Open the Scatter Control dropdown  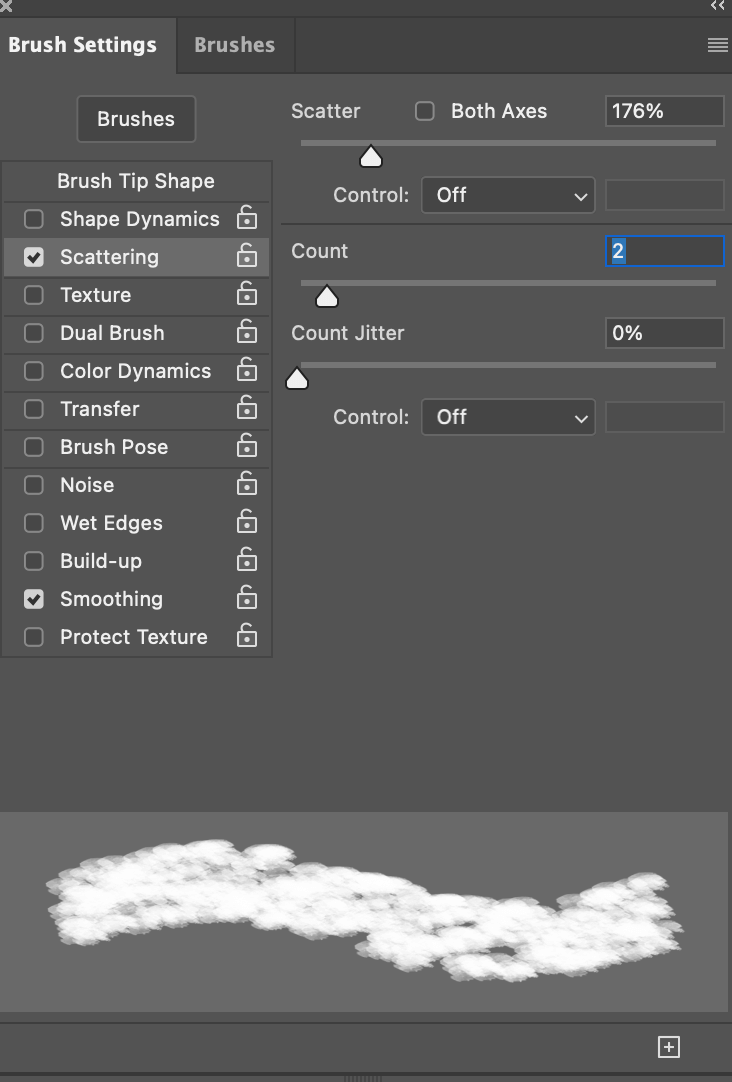click(x=508, y=195)
